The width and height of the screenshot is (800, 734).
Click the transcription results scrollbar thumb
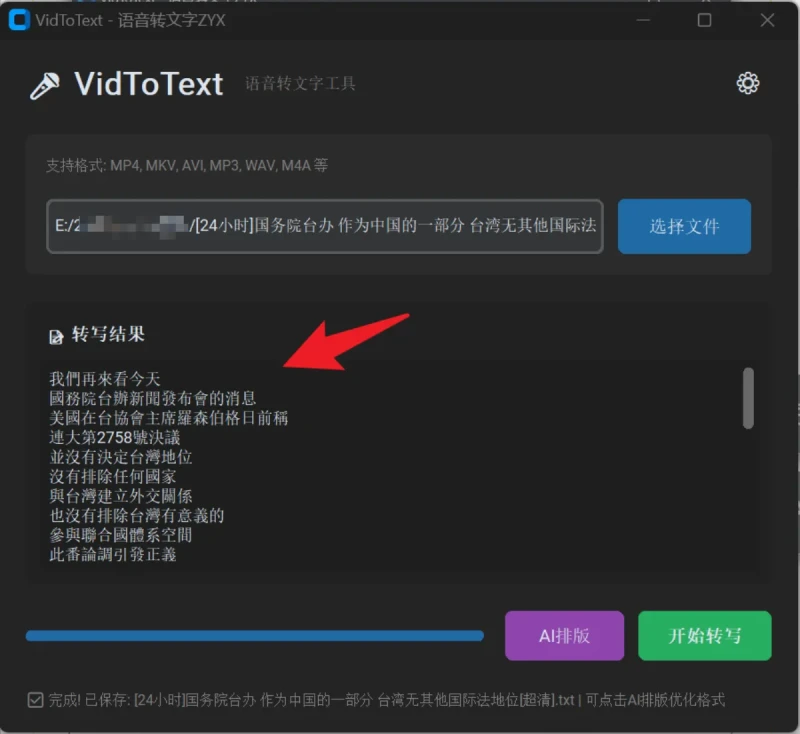click(x=748, y=398)
